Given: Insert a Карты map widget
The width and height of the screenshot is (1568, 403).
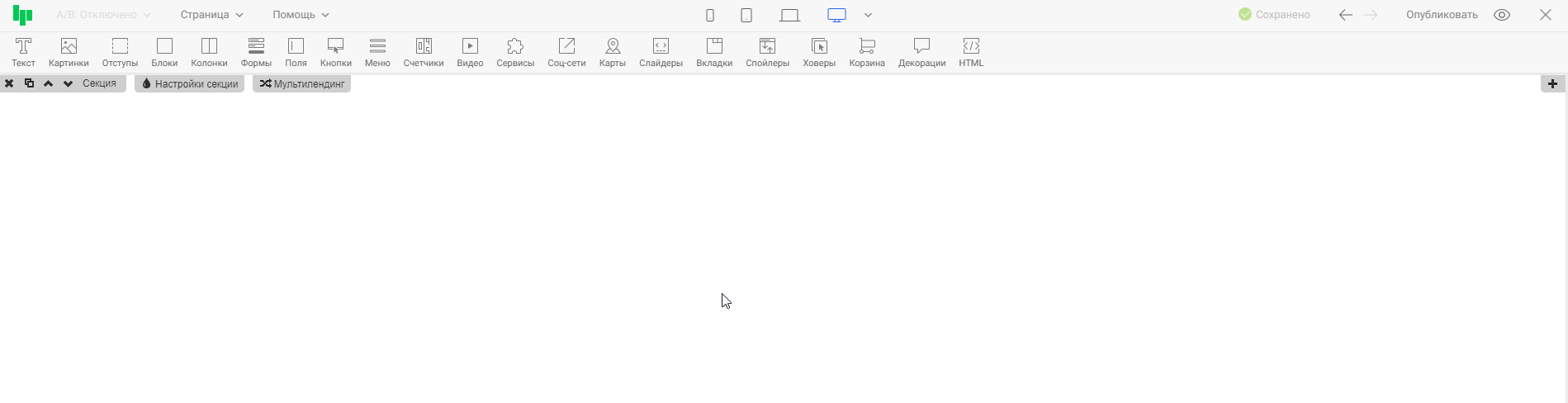Looking at the screenshot, I should (612, 52).
